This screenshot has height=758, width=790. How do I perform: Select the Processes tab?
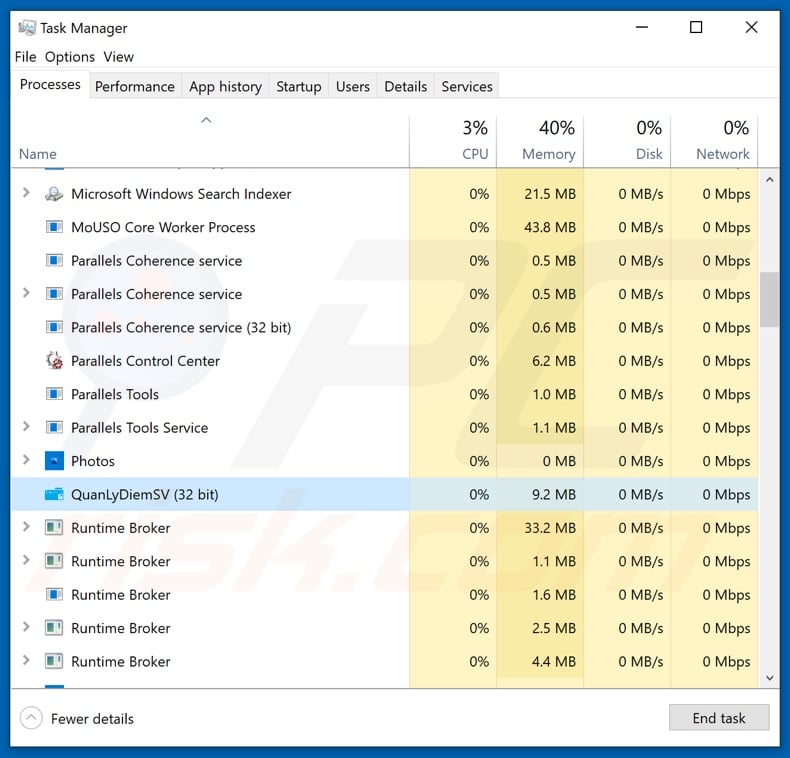click(50, 84)
